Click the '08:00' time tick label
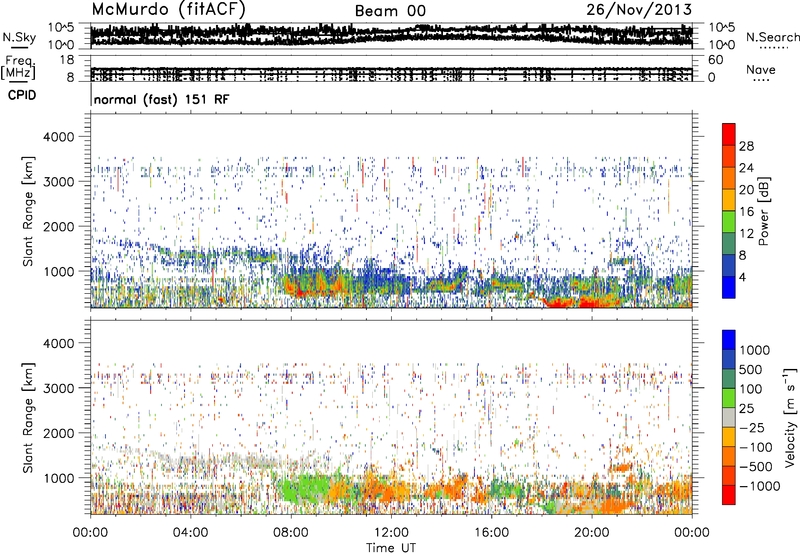This screenshot has width=800, height=554. (x=290, y=533)
